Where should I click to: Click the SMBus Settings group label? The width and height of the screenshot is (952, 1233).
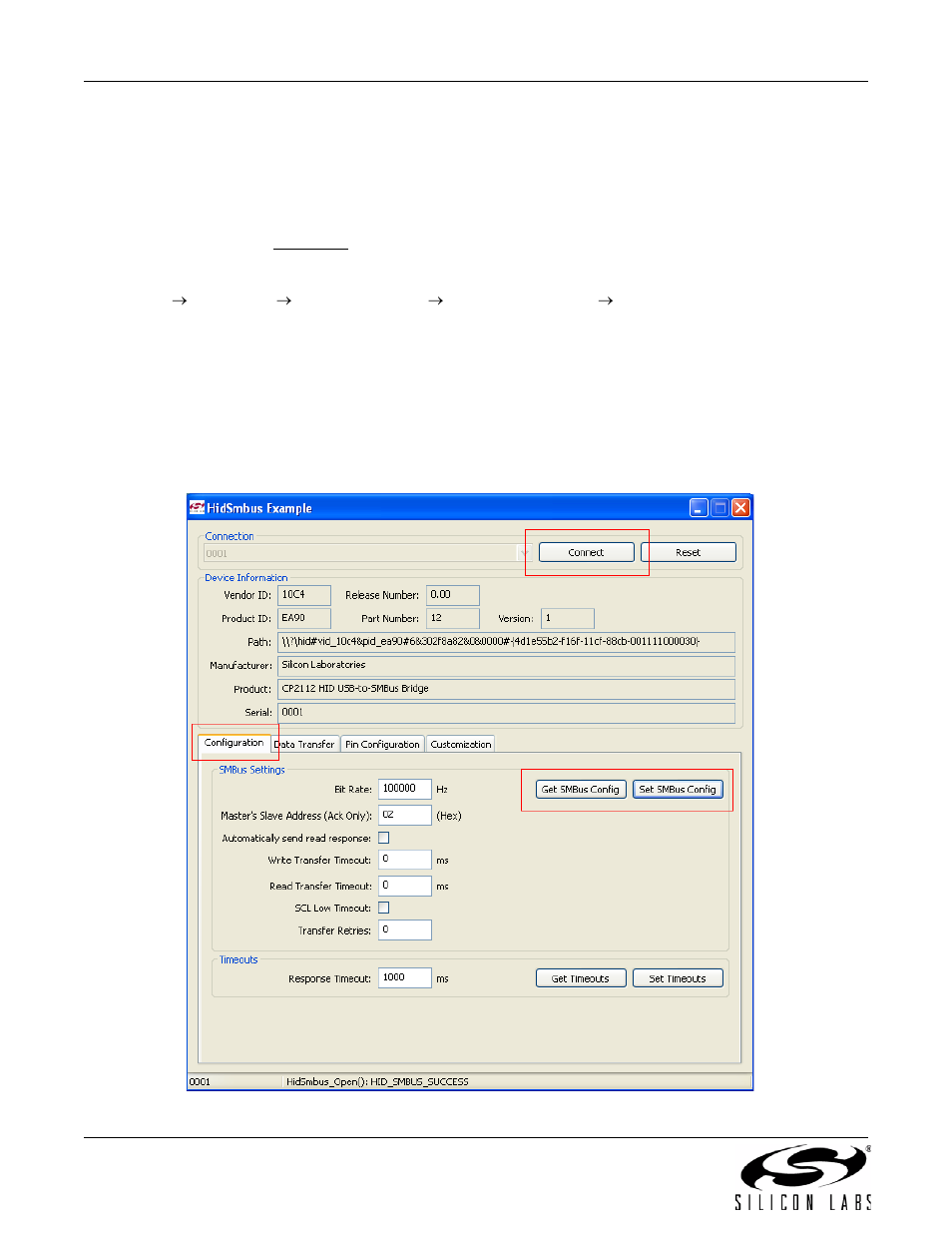pos(251,770)
